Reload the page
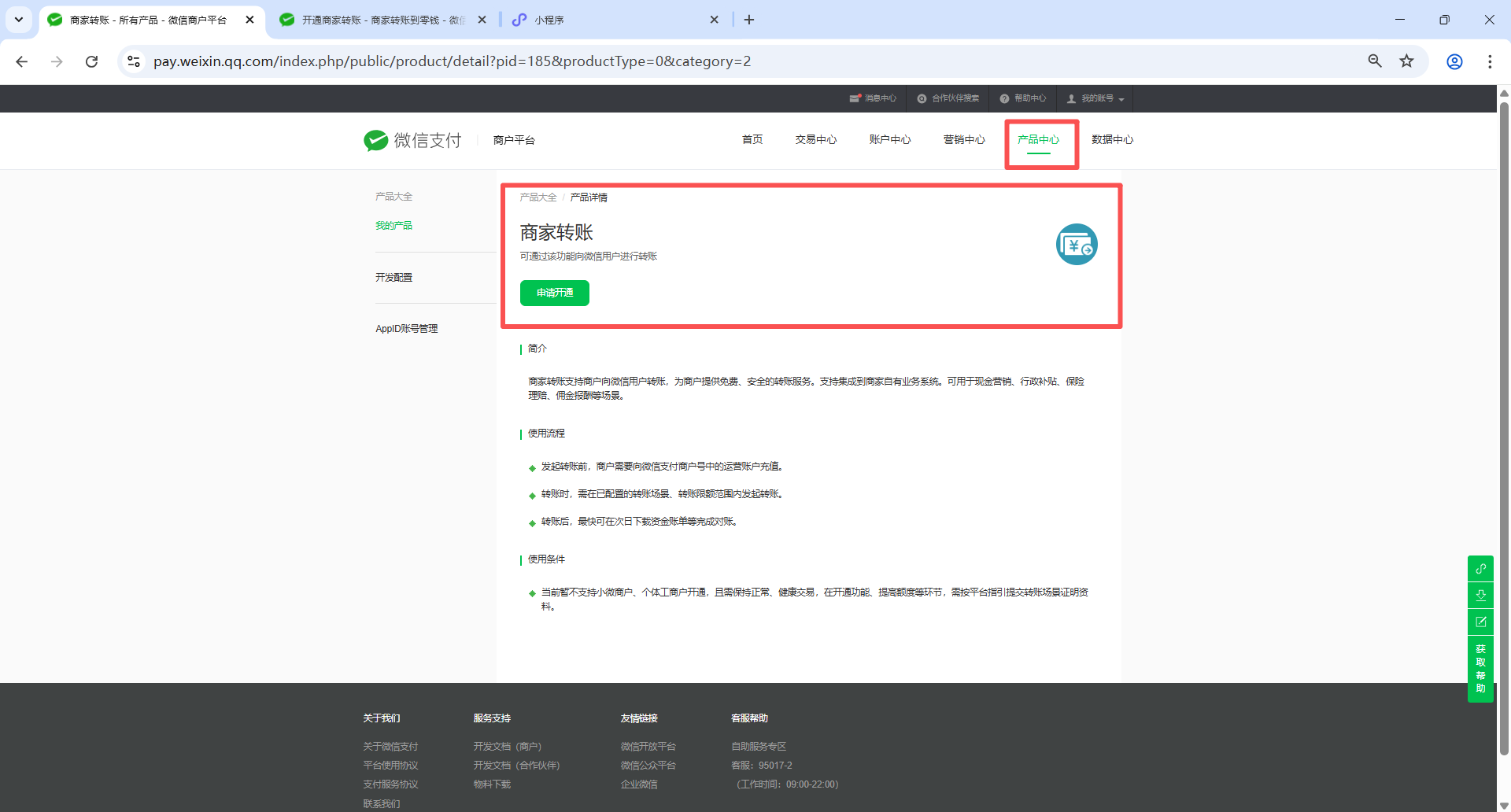Viewport: 1511px width, 812px height. [92, 61]
